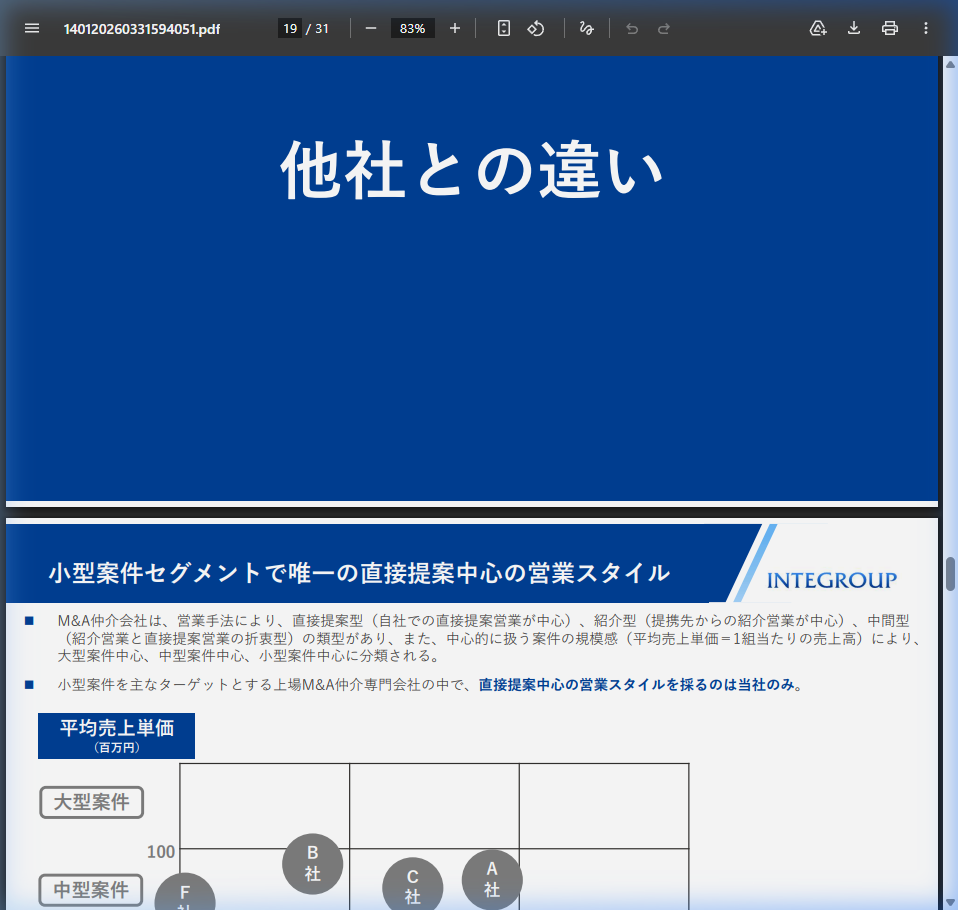Click the B社 circle in the chart
958x910 pixels.
[x=312, y=864]
